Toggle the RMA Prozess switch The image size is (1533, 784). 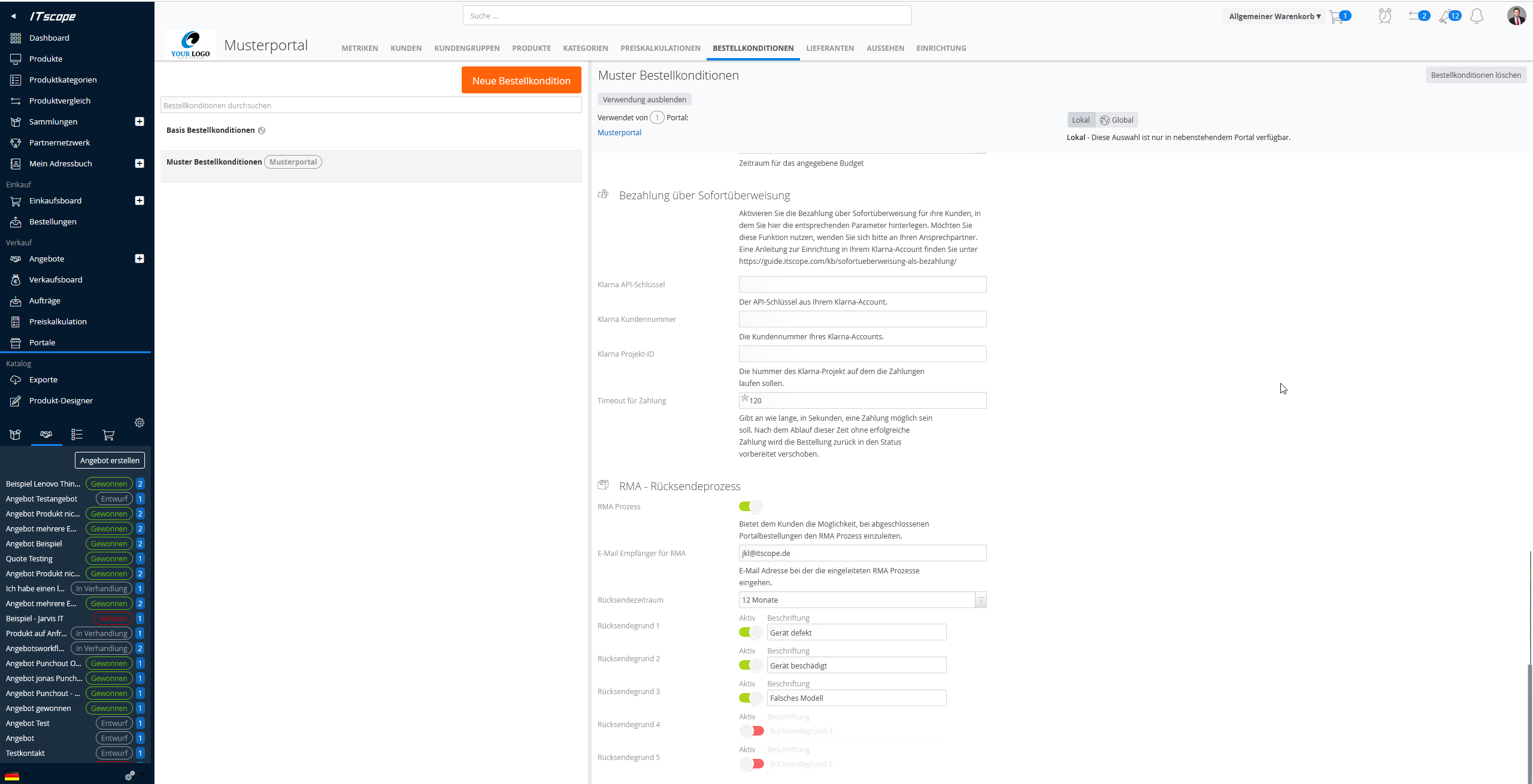751,506
